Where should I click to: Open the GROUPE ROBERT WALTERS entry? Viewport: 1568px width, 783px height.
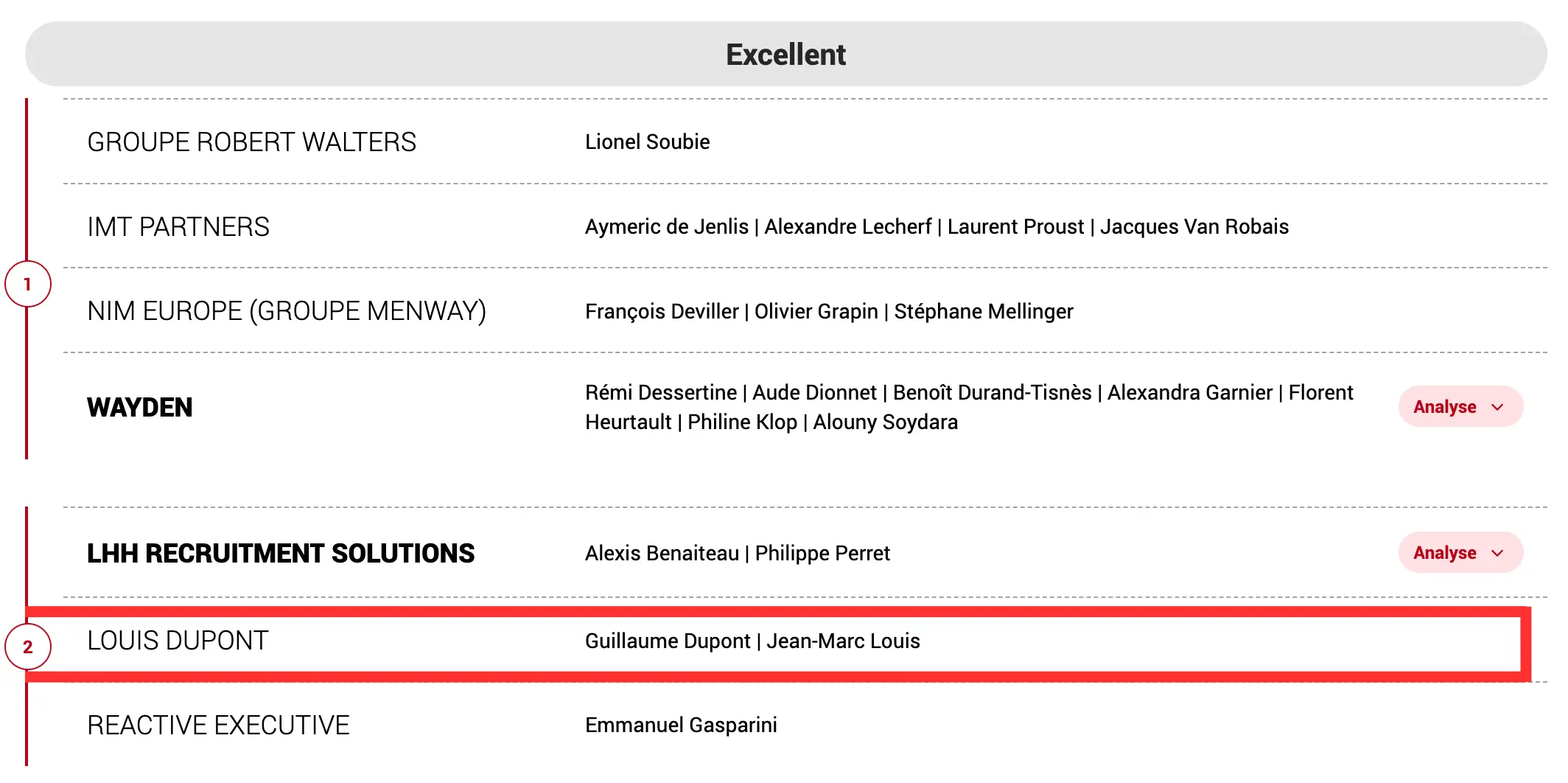tap(251, 142)
